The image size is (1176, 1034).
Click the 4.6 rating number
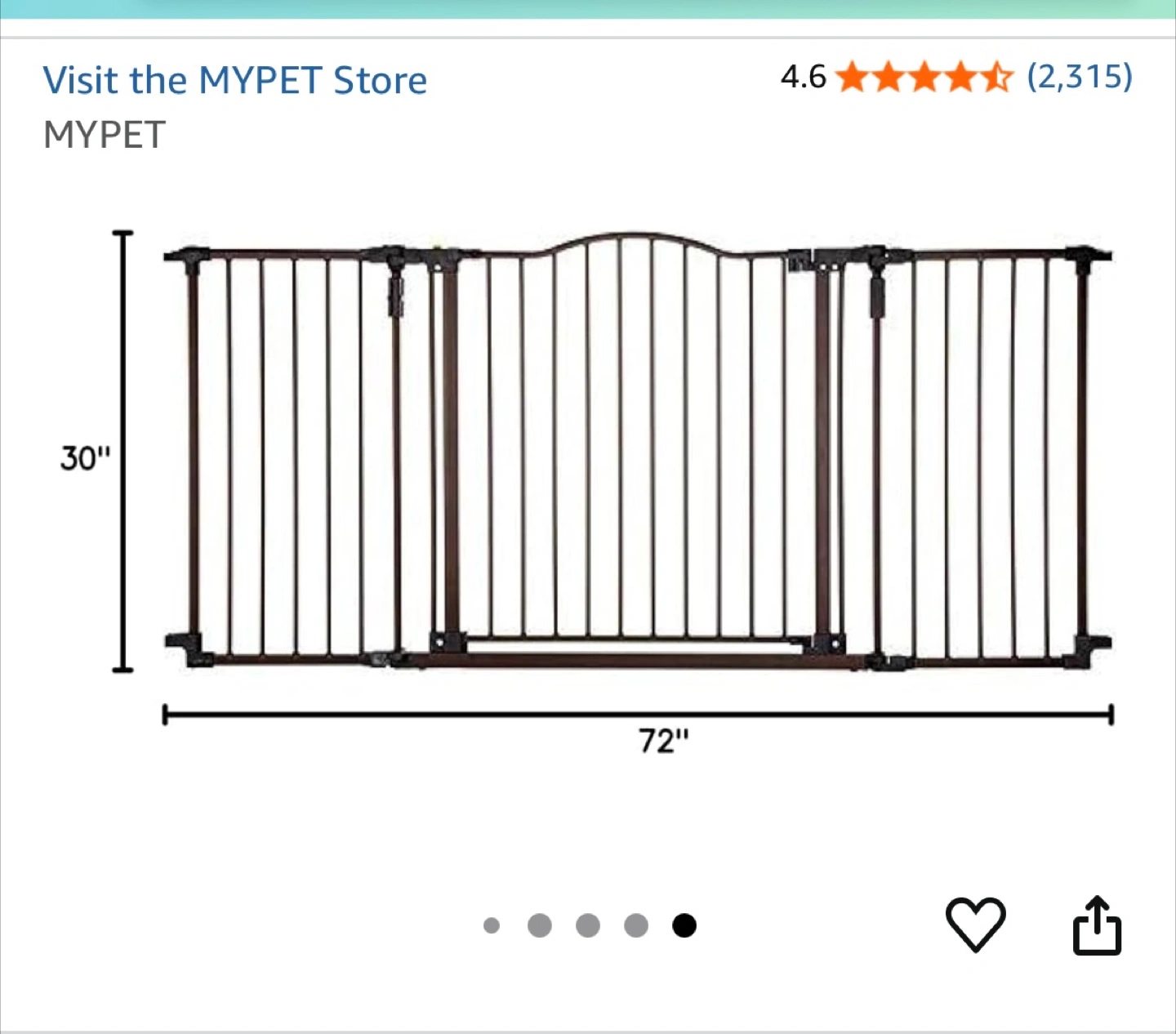tap(804, 78)
